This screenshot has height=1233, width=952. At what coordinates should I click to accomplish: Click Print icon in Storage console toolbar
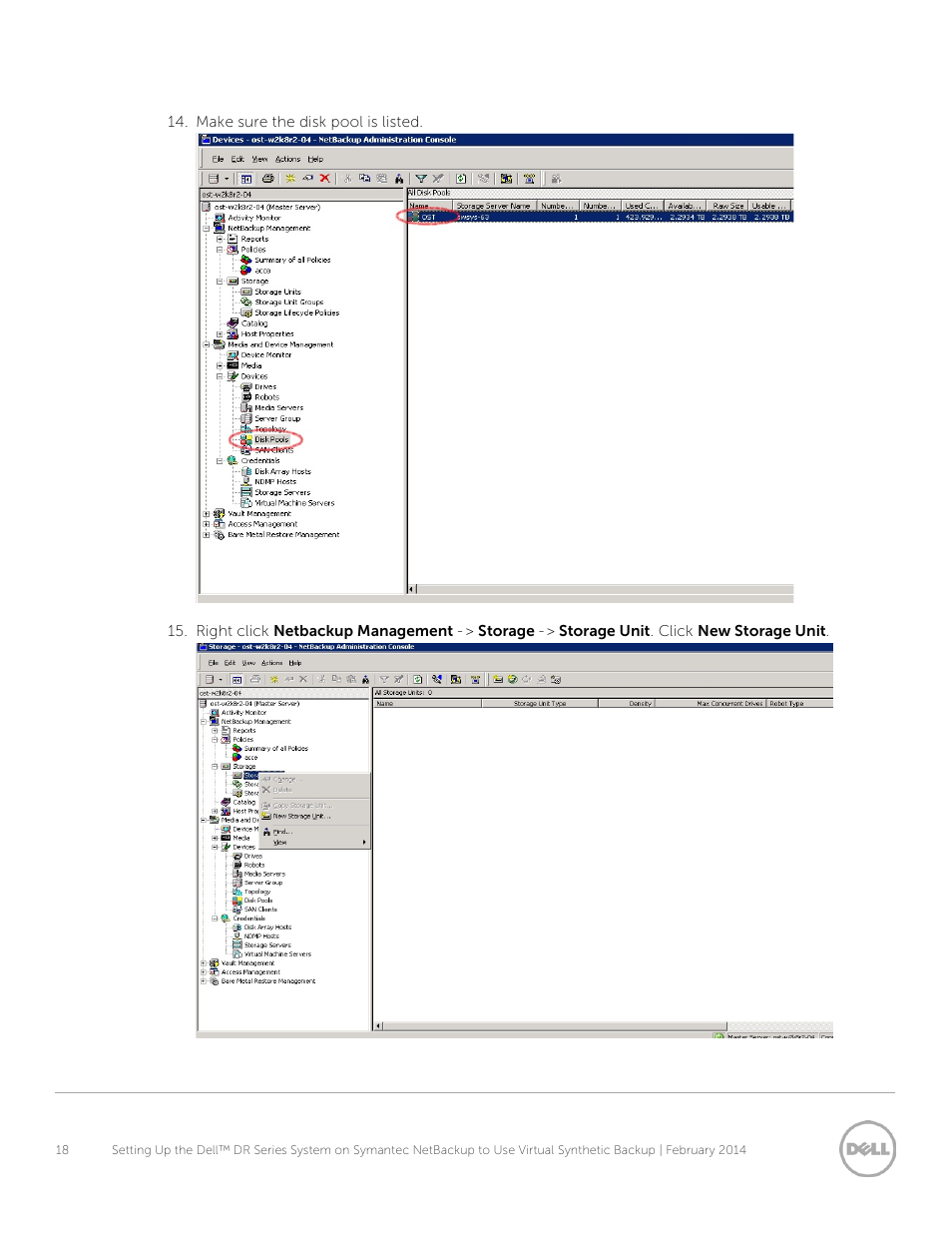[x=254, y=680]
